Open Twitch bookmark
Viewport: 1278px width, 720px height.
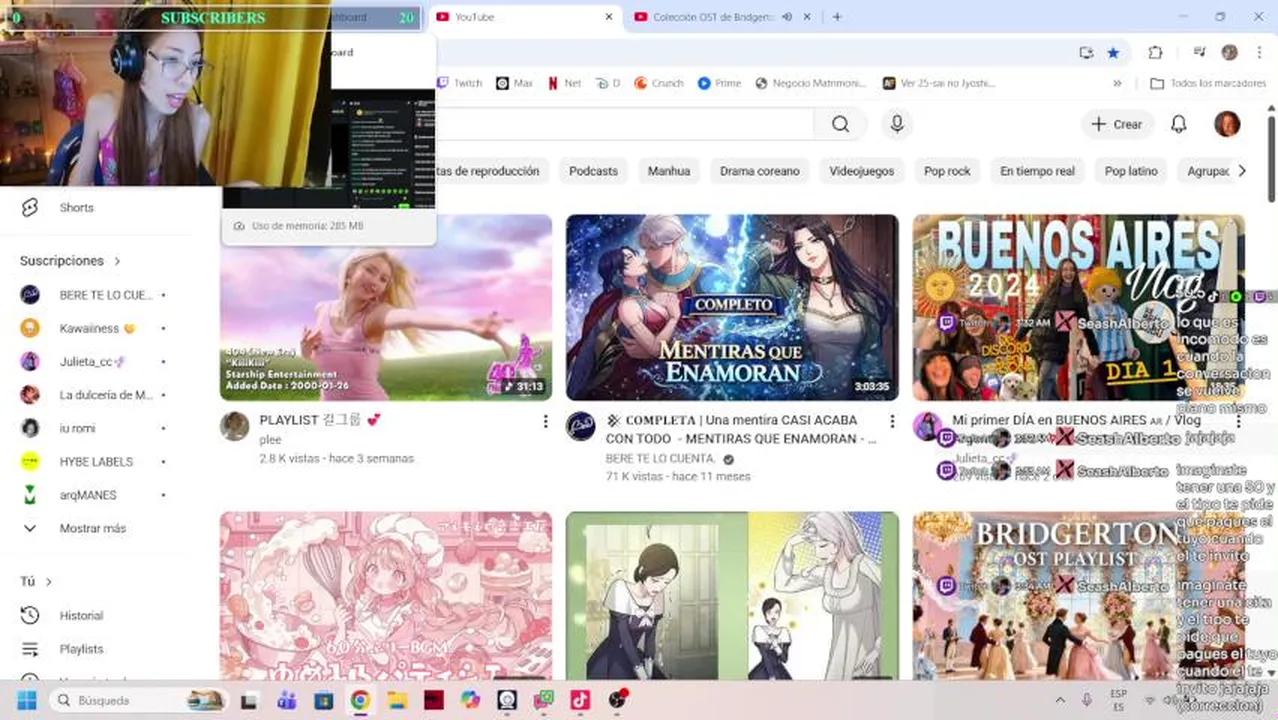[460, 83]
